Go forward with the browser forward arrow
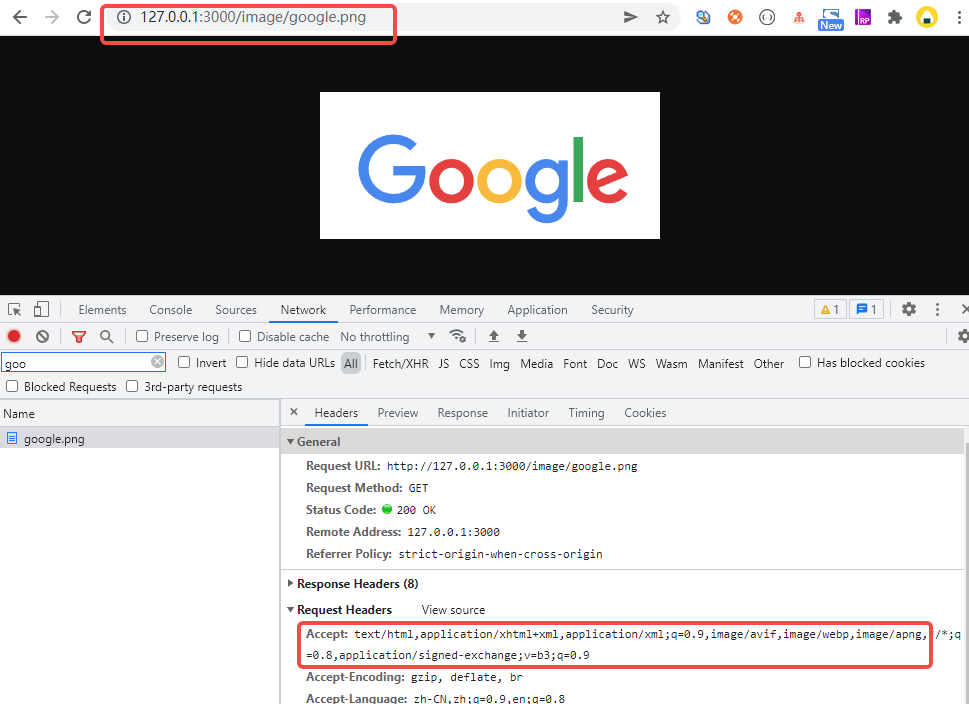Viewport: 969px width, 704px height. point(52,17)
